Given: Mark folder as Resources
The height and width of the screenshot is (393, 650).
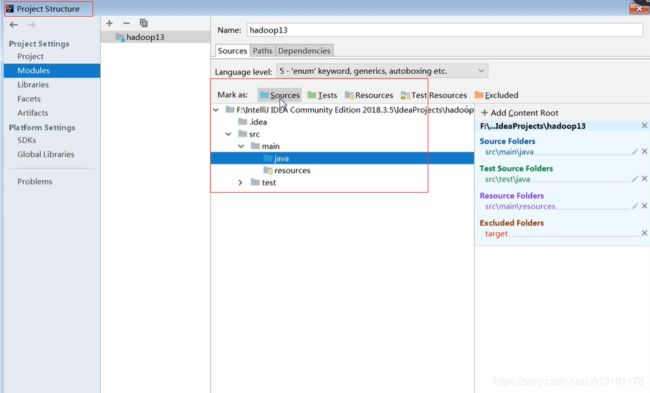Looking at the screenshot, I should point(369,95).
